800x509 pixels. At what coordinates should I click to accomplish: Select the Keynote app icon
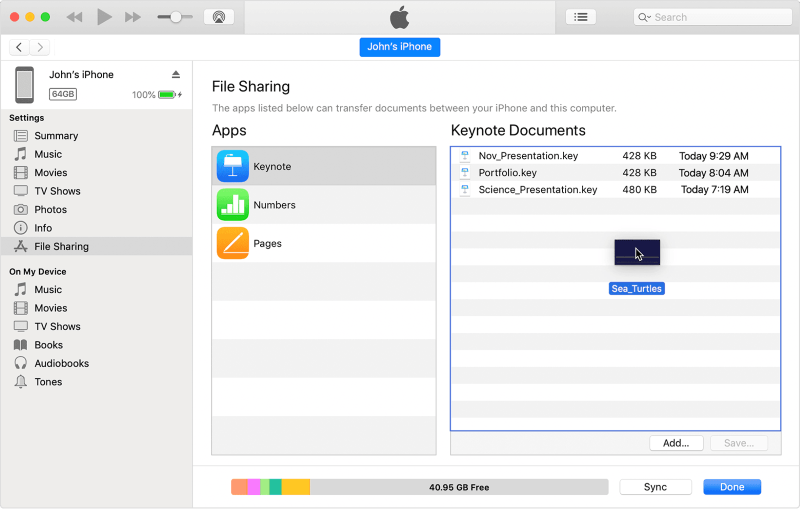(232, 167)
